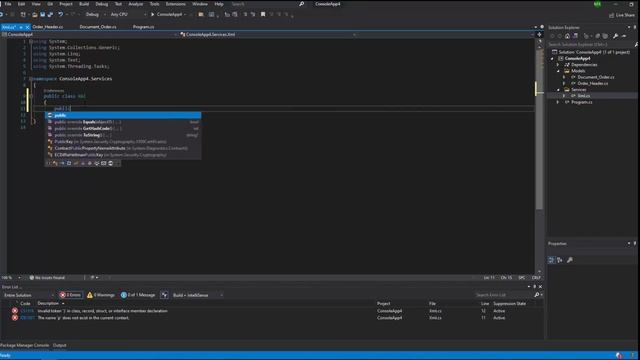Open the Debug configuration dropdown

point(96,14)
